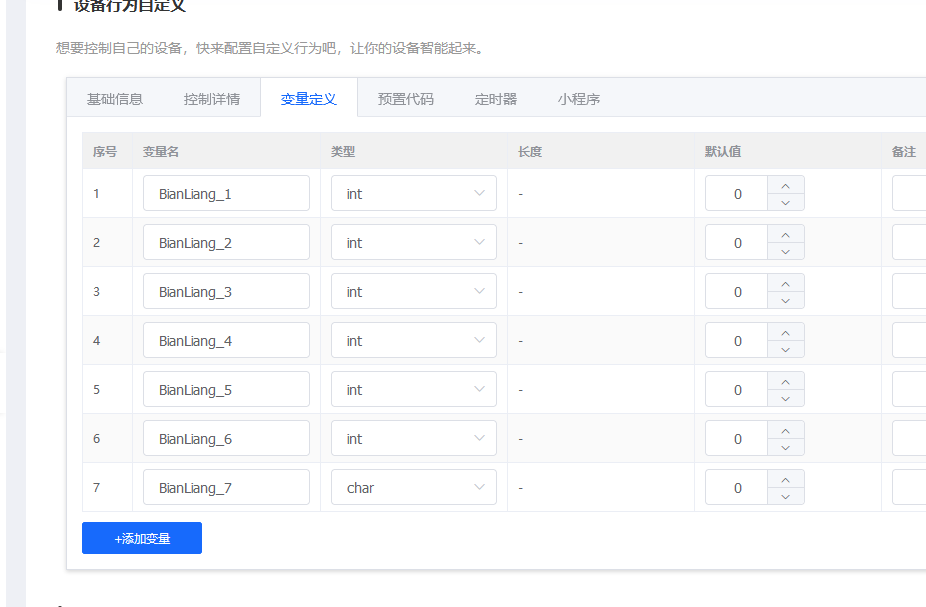Increment the default value for BianLiang_5
This screenshot has height=607, width=926.
(x=786, y=381)
